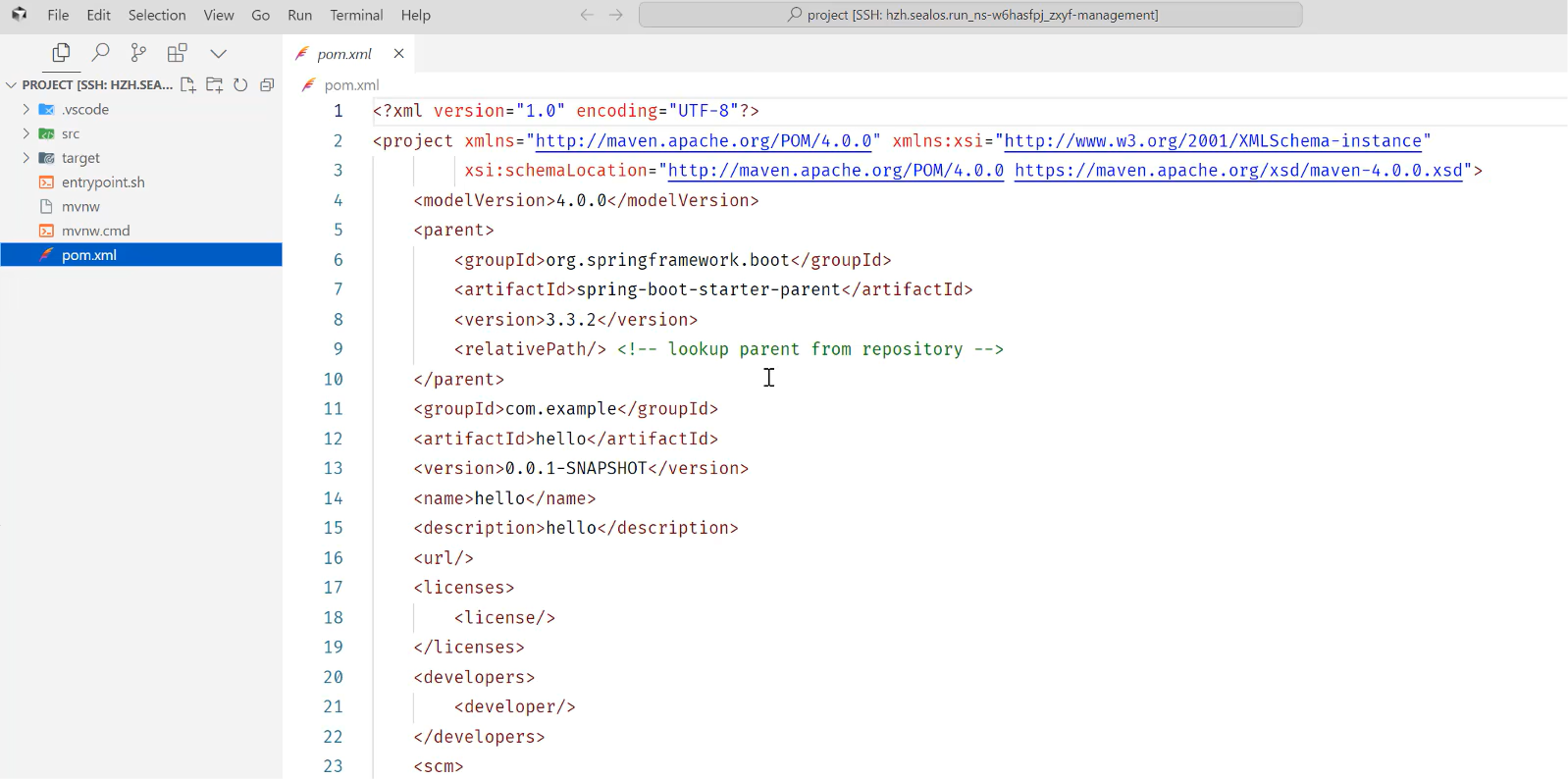Click the com.example groupId text
The height and width of the screenshot is (779, 1568).
[x=561, y=409]
